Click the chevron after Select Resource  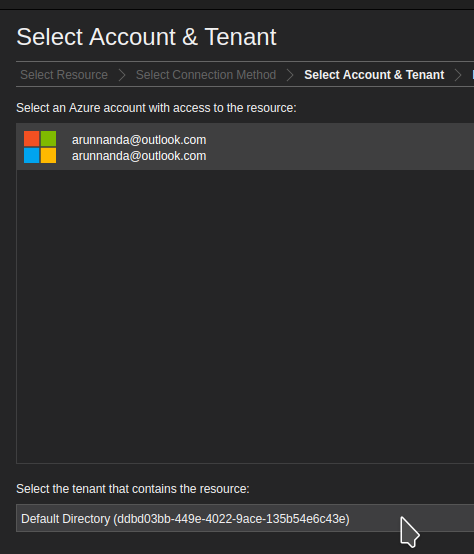coord(122,75)
